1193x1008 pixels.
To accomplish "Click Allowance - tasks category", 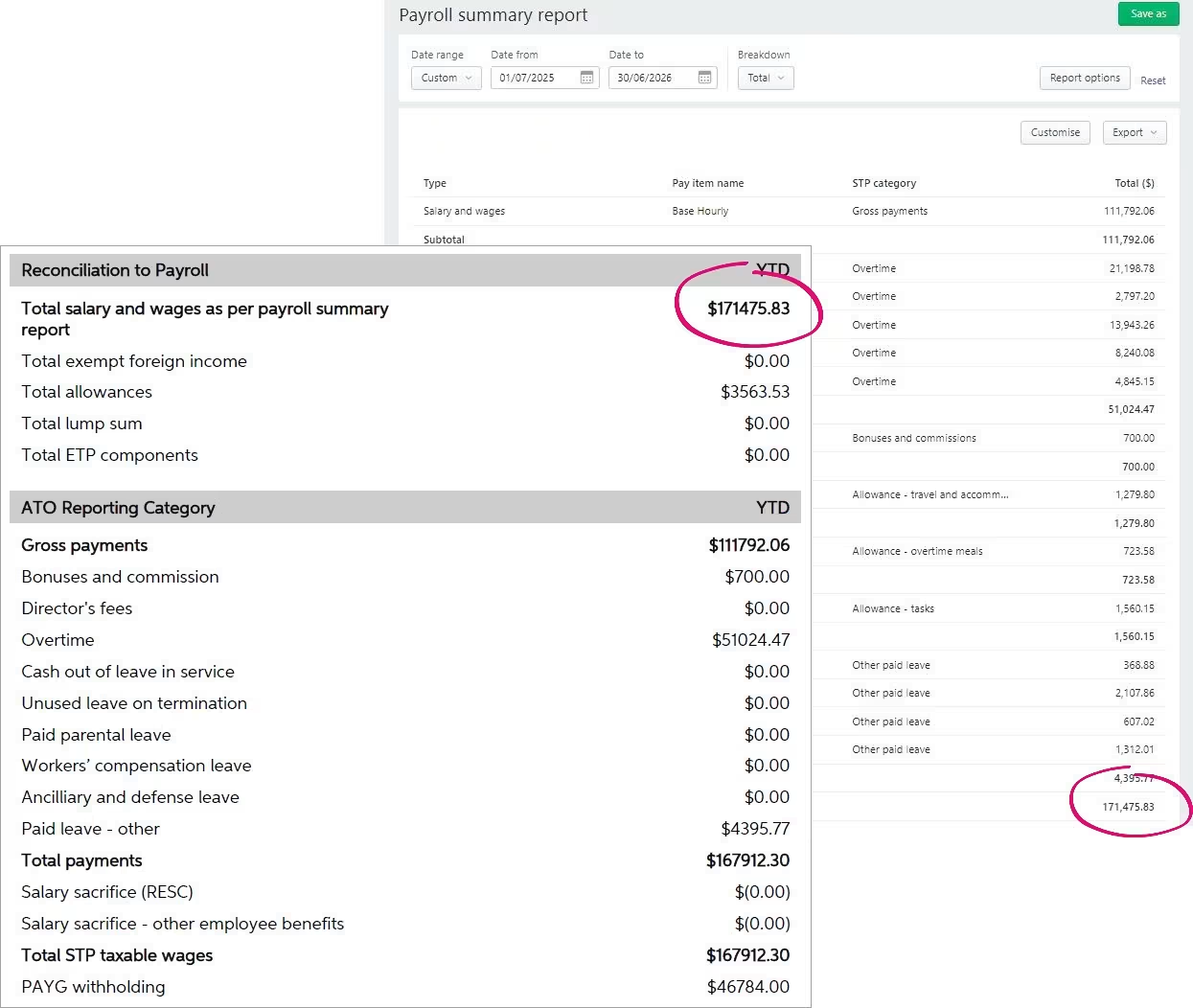I will coord(893,608).
